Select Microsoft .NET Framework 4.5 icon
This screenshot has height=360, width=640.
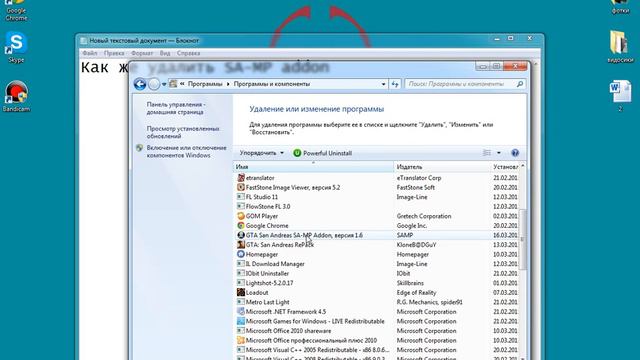tap(241, 312)
